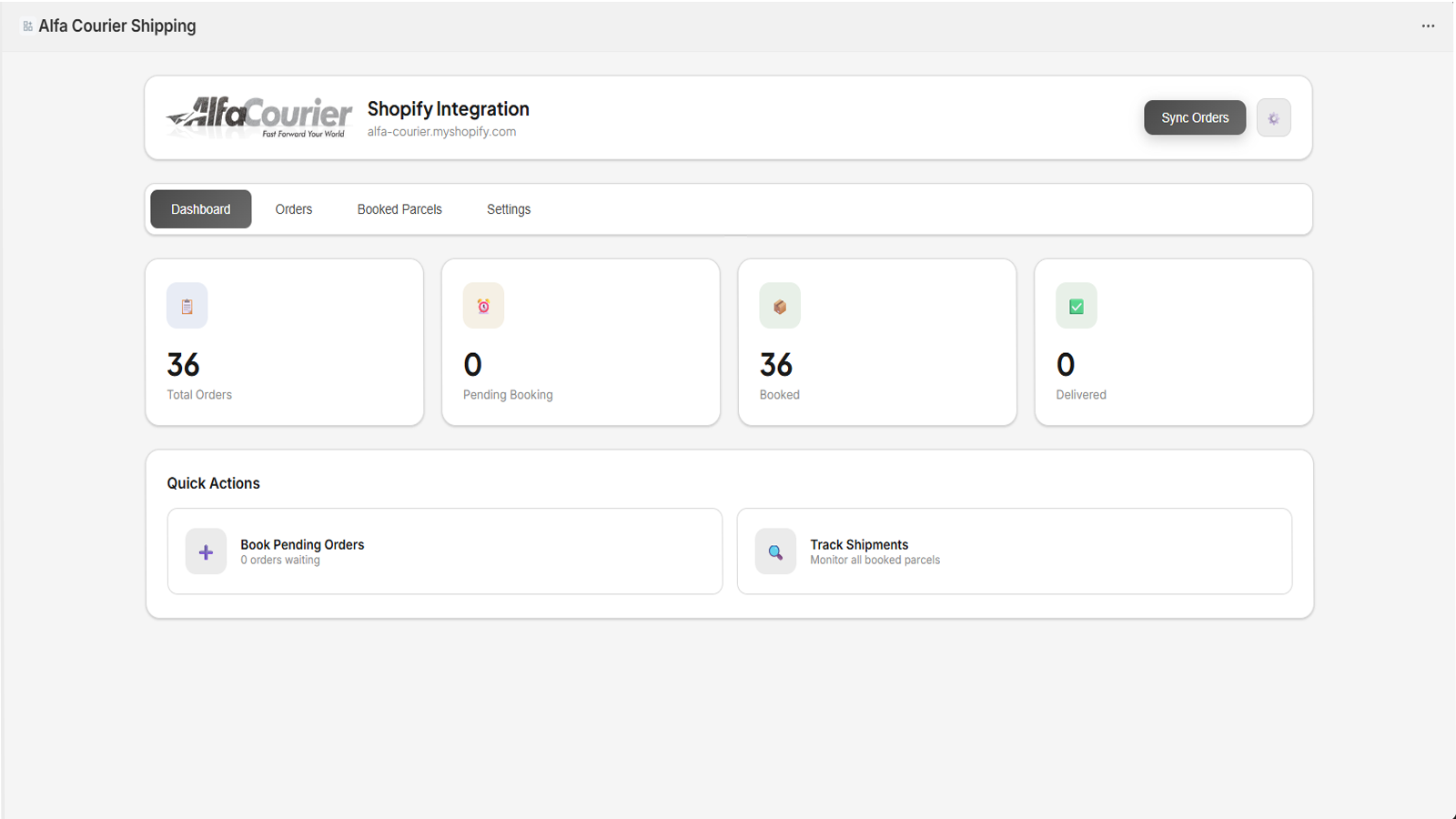Click the AlfaCourier logo image

point(258,117)
